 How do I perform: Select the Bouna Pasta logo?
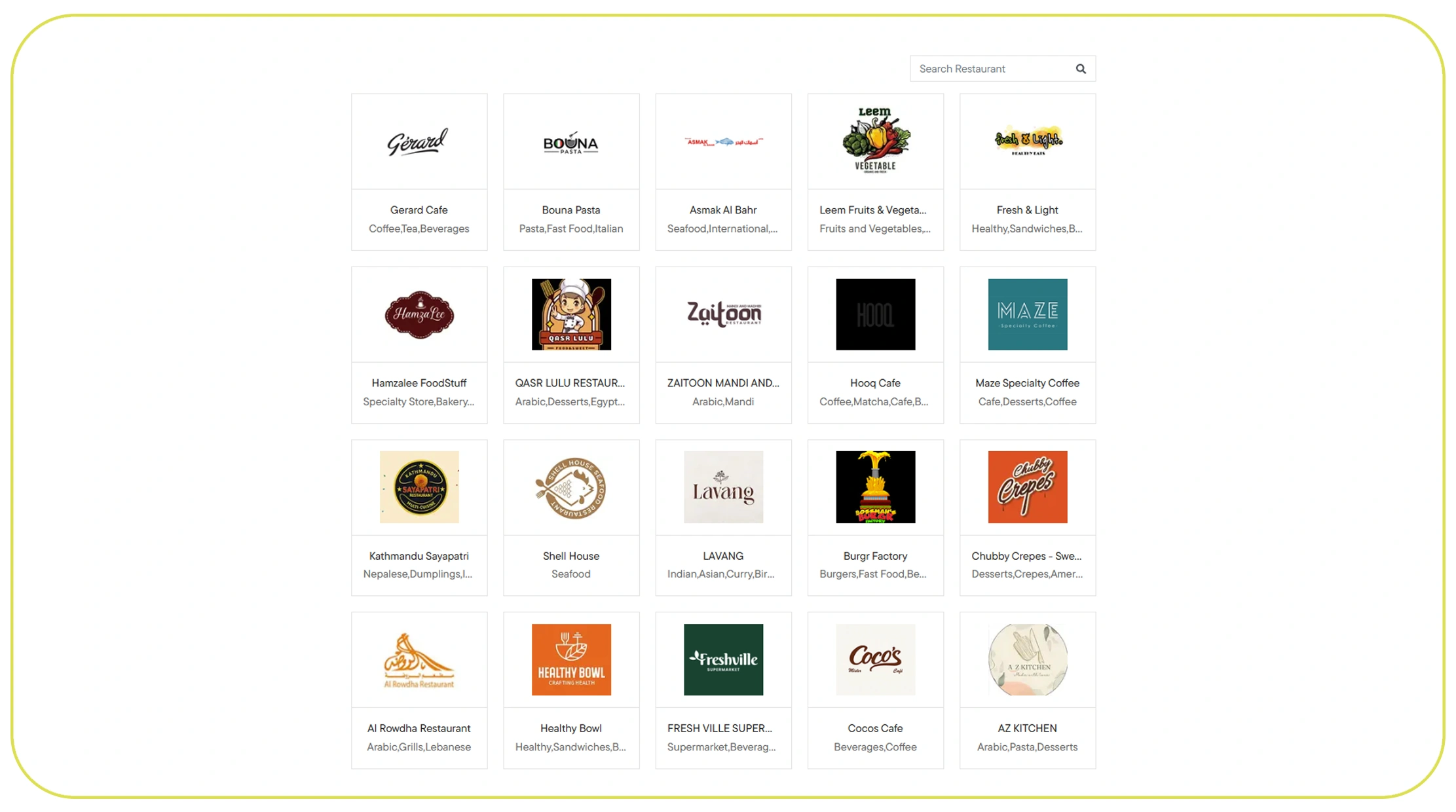[x=570, y=141]
